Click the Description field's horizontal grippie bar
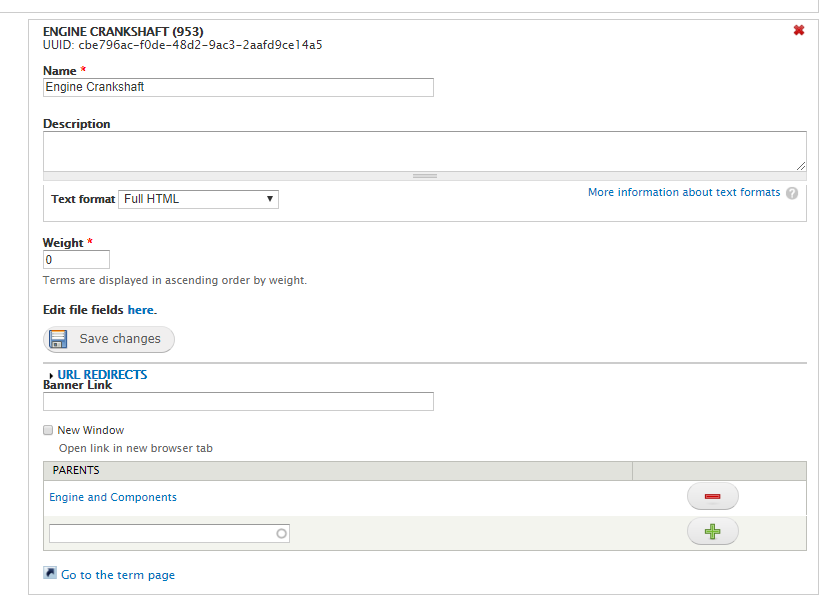Screen dimensions: 837x601 click(425, 176)
